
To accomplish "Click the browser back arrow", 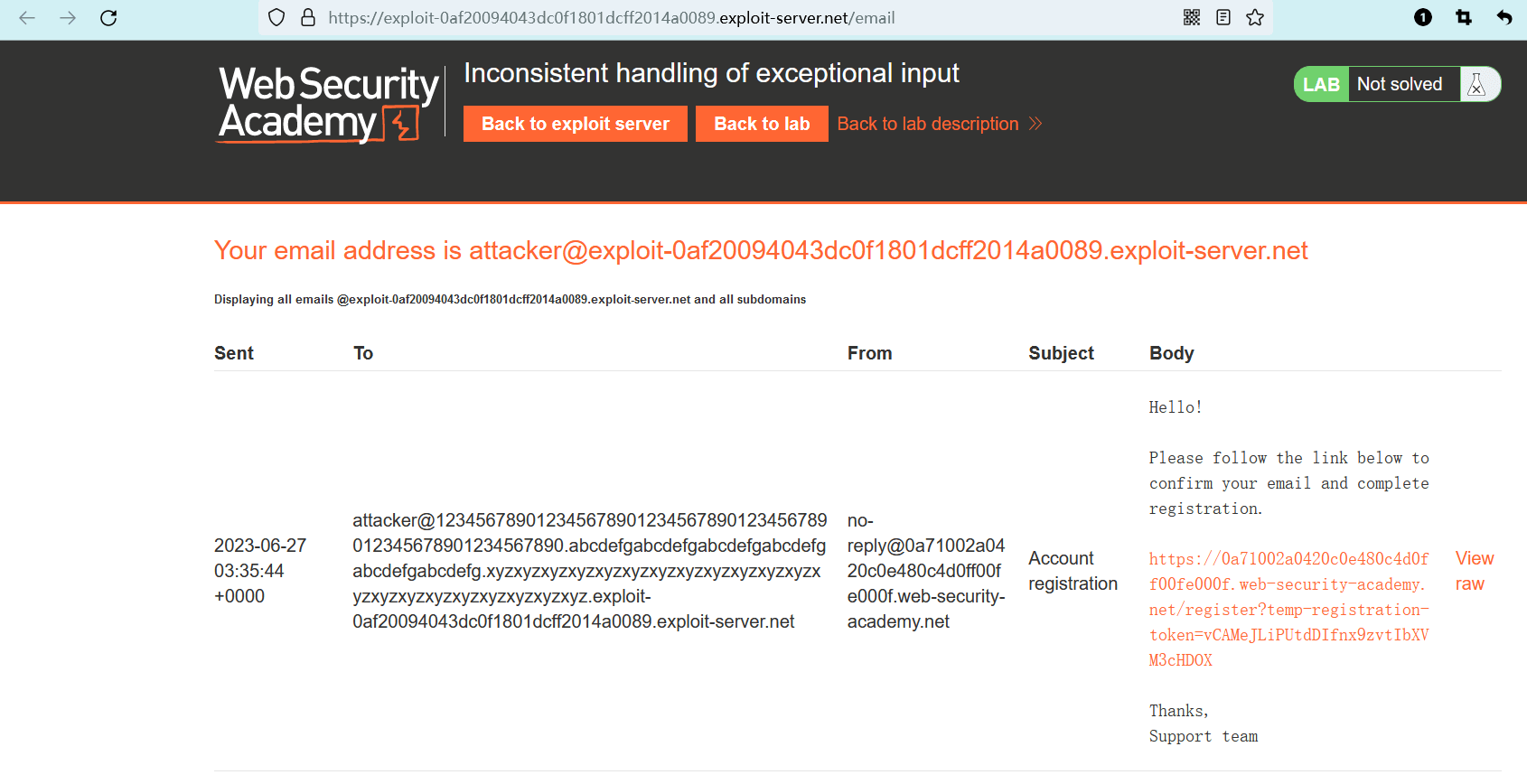I will pyautogui.click(x=27, y=18).
